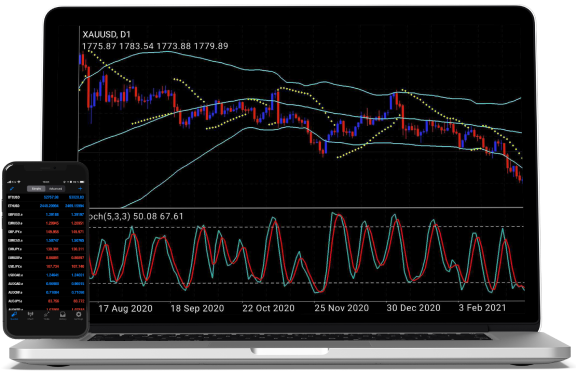
Task: Open the Chart tab icon on phone
Action: 30,316
